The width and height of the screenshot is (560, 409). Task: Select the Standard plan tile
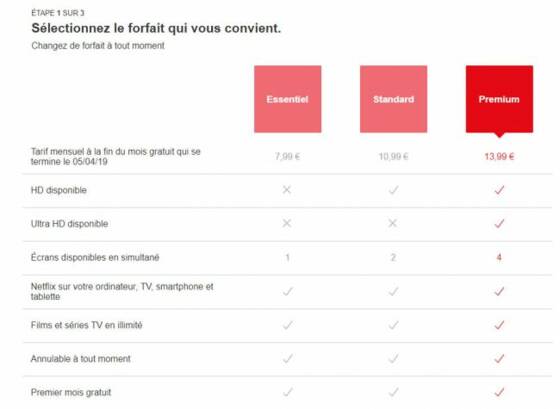[393, 99]
